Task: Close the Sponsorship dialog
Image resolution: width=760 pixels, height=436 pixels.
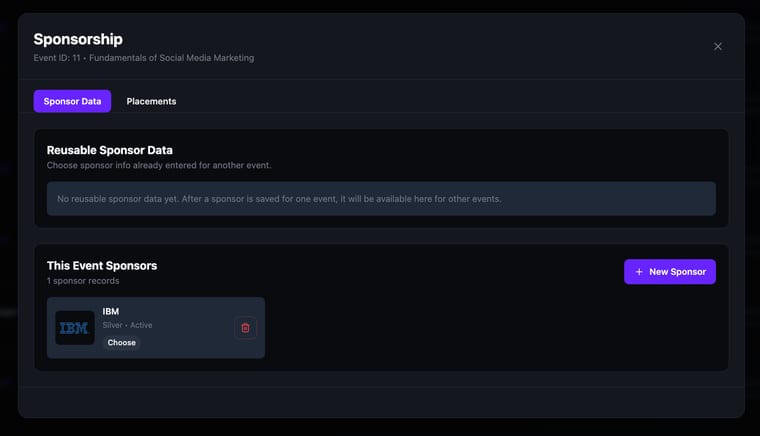Action: [718, 47]
